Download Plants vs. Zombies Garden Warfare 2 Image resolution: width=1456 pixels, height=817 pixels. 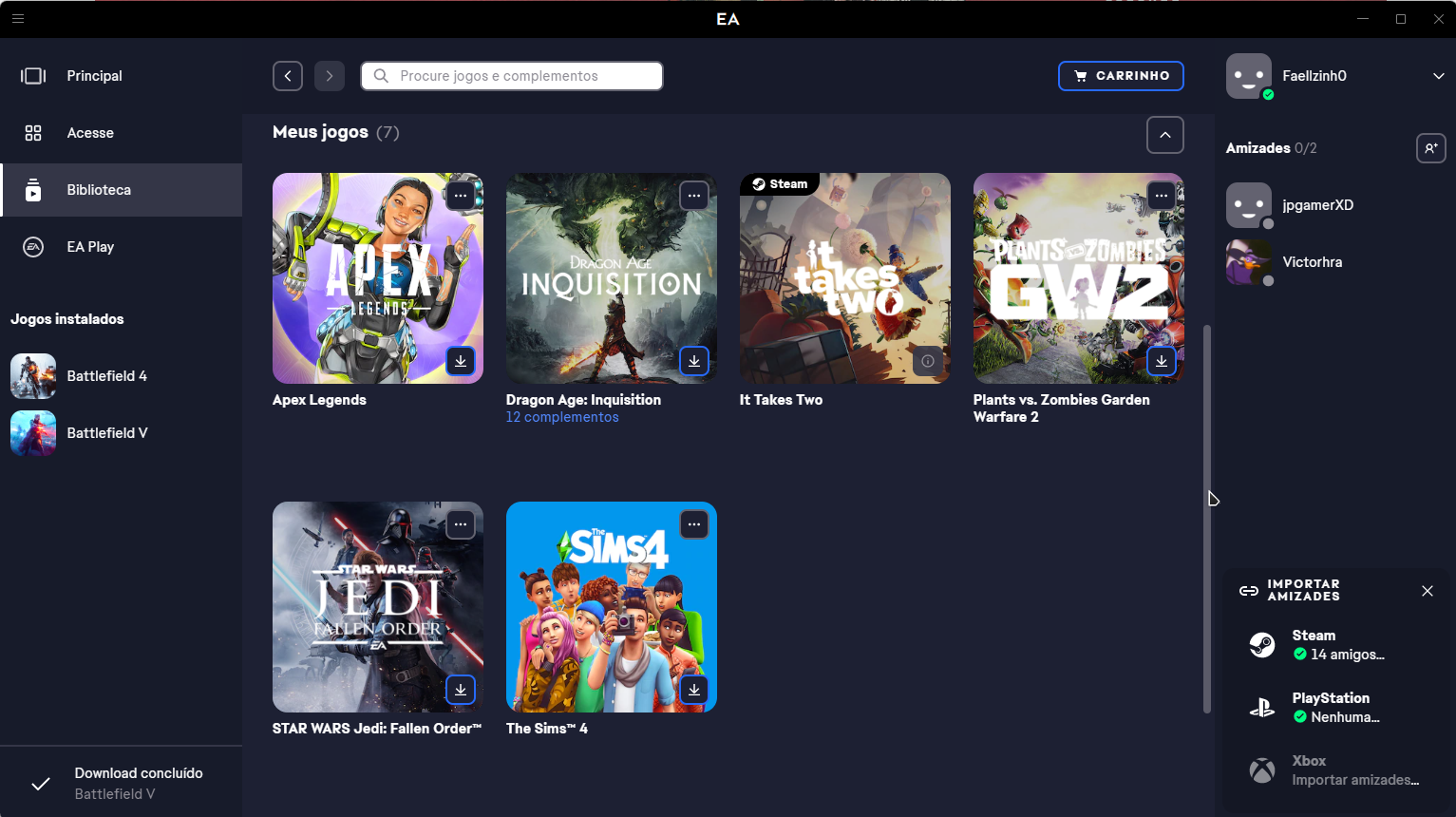coord(1162,361)
